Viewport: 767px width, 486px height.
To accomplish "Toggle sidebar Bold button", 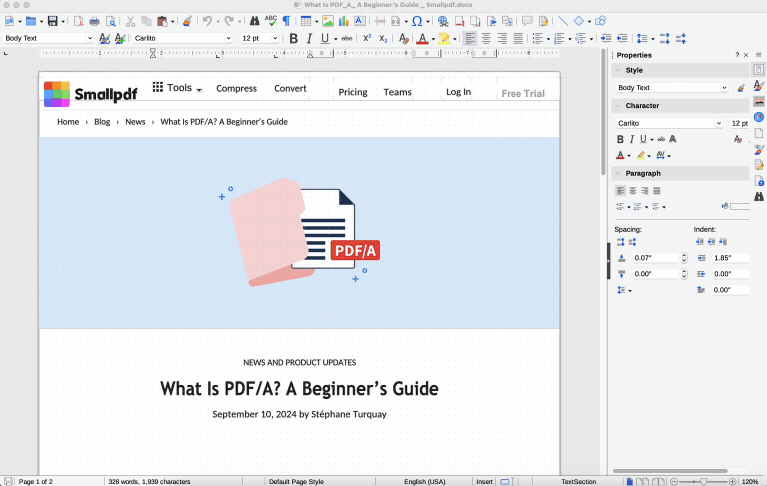I will (620, 139).
